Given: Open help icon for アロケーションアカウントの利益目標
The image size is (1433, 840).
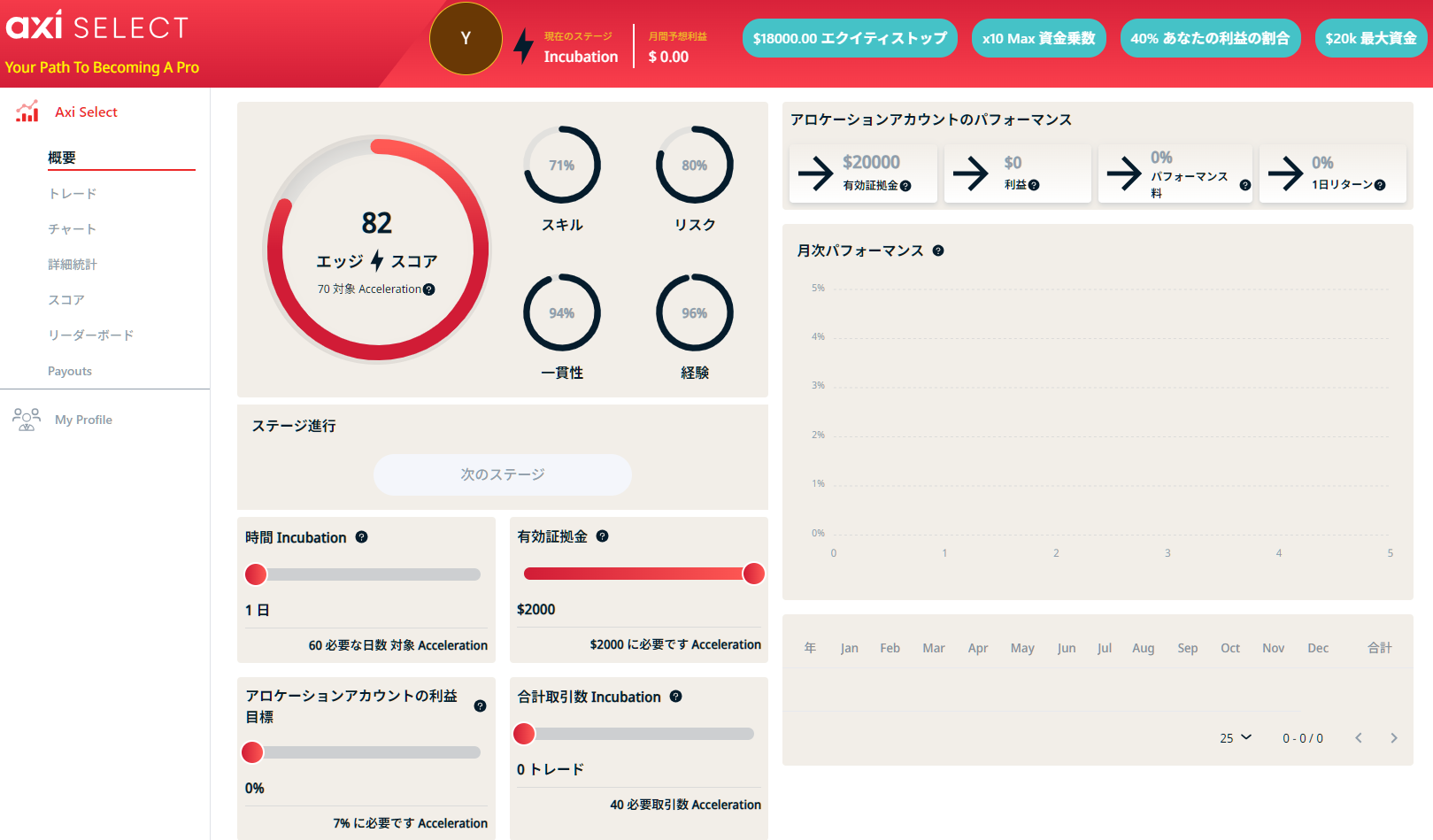Looking at the screenshot, I should pos(480,705).
